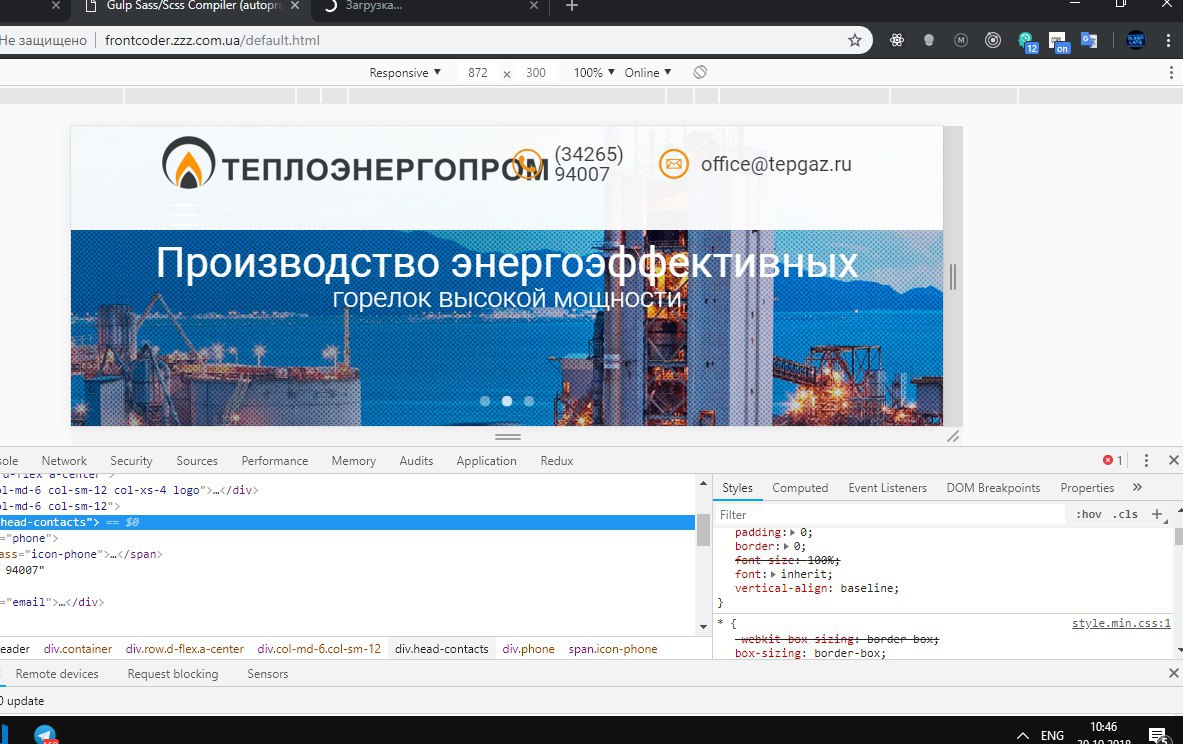Open a new browser tab

(571, 6)
